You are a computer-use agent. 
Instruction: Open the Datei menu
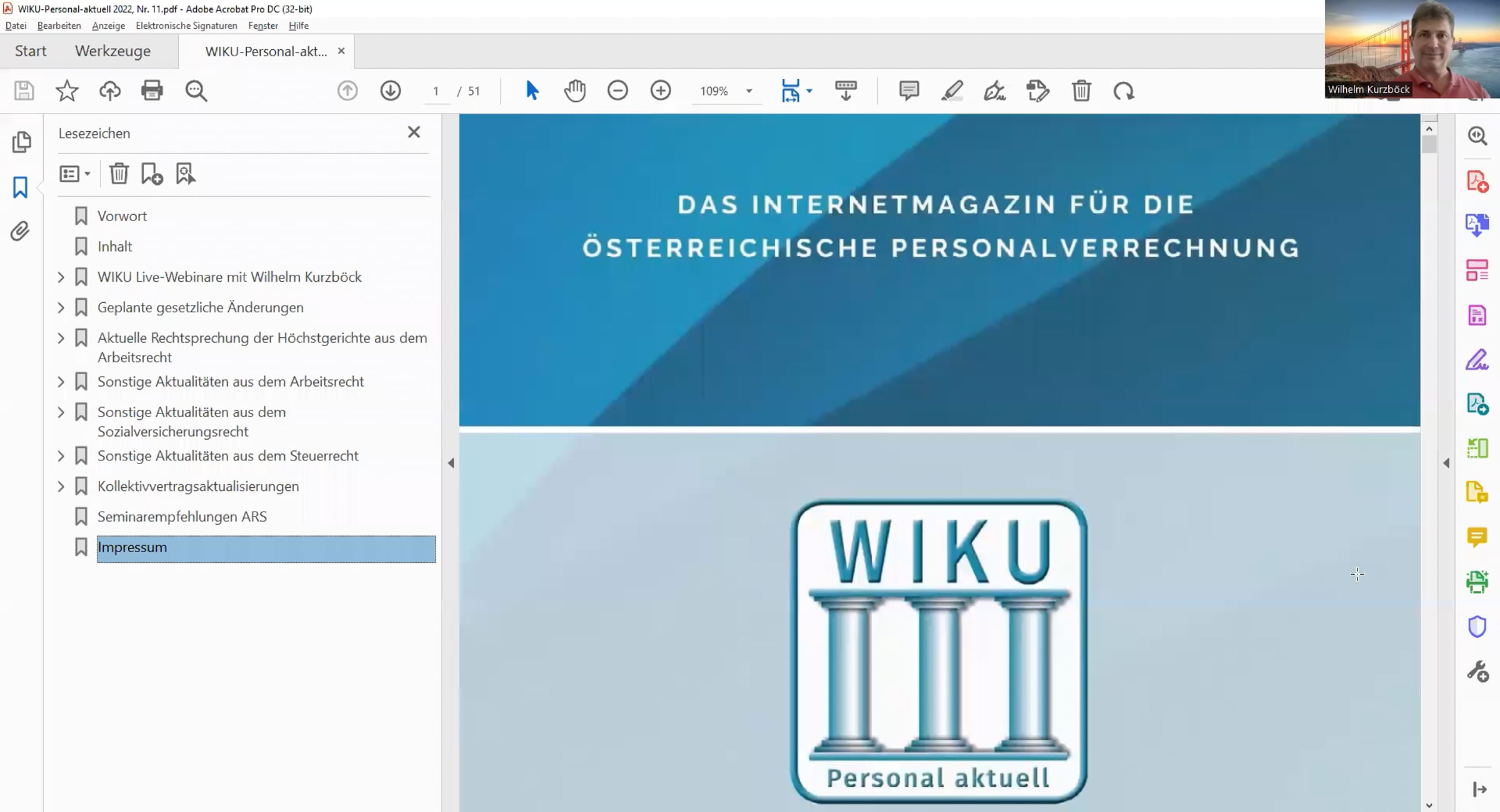(16, 26)
